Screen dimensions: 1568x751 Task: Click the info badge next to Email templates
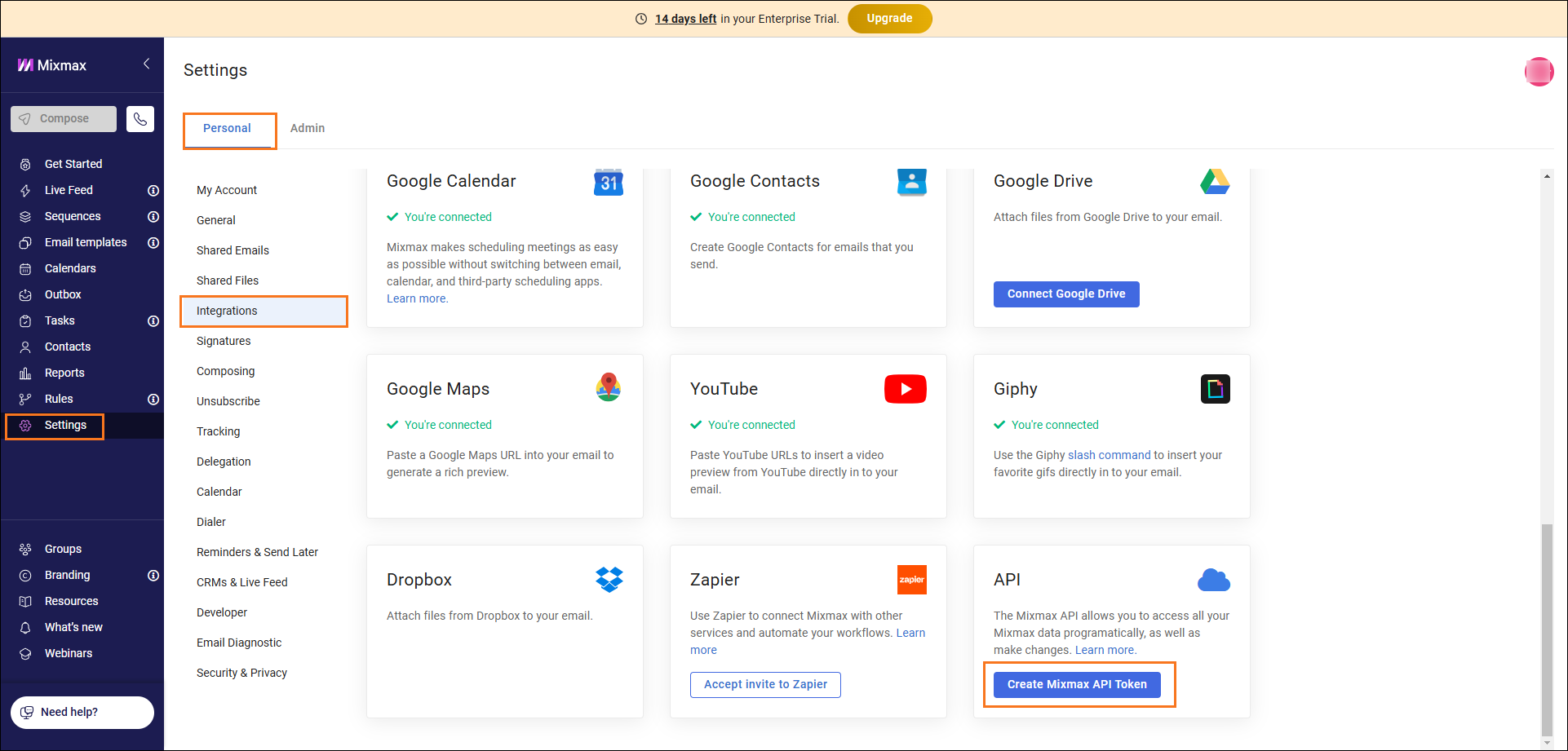(153, 243)
